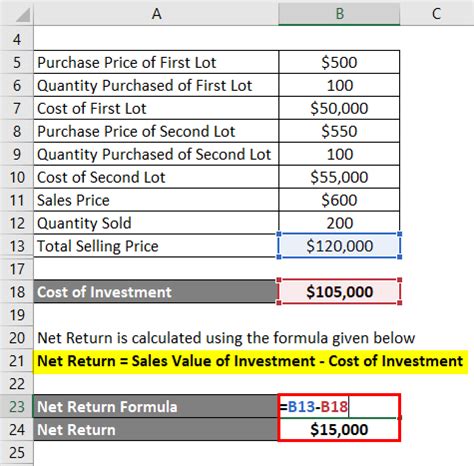Screen dimensions: 474x466
Task: Select row 13 header
Action: pos(17,246)
